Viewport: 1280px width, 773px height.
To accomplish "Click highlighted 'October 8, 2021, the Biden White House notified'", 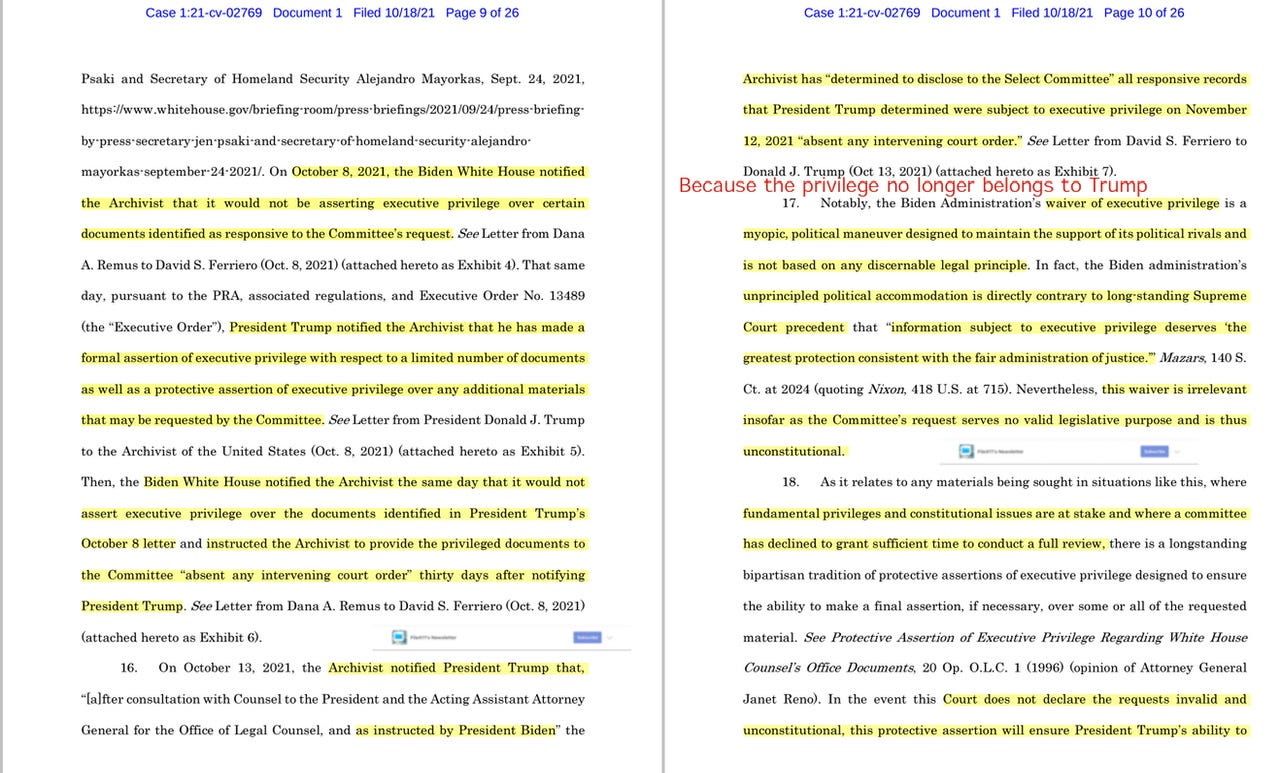I will click(x=438, y=172).
